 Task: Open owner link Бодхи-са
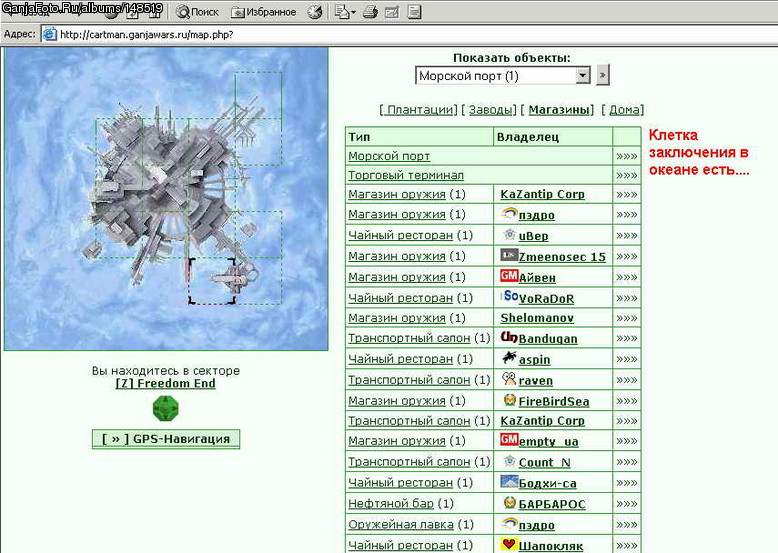pyautogui.click(x=547, y=484)
